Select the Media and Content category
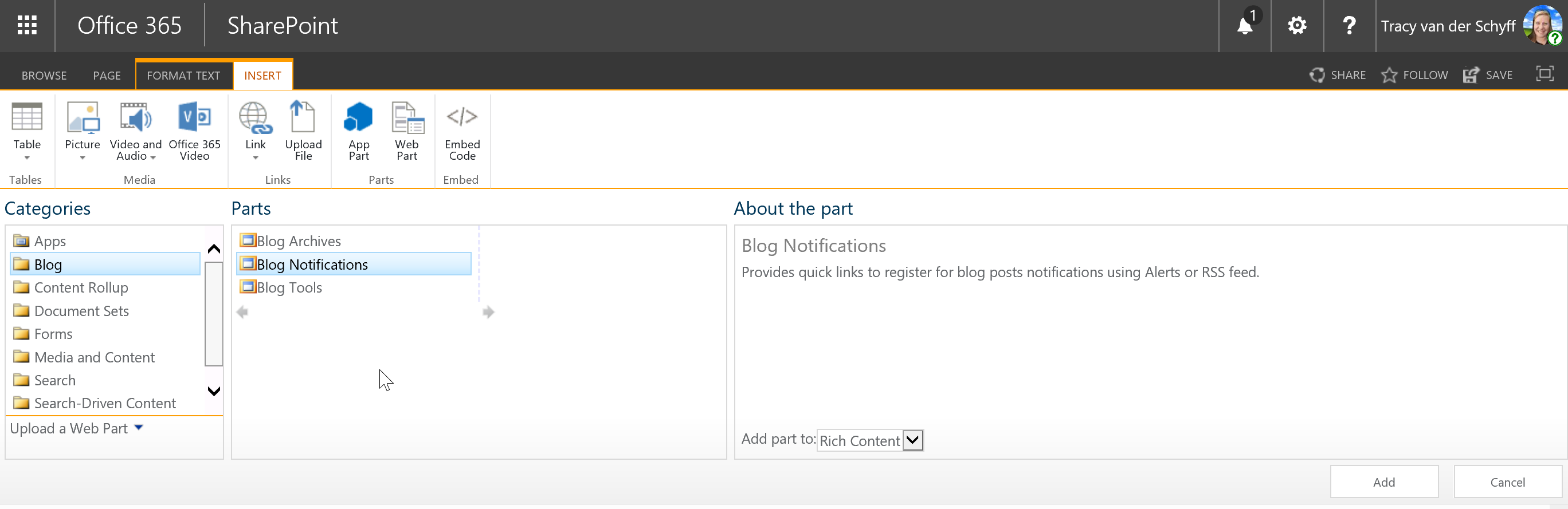The height and width of the screenshot is (509, 1568). tap(95, 357)
